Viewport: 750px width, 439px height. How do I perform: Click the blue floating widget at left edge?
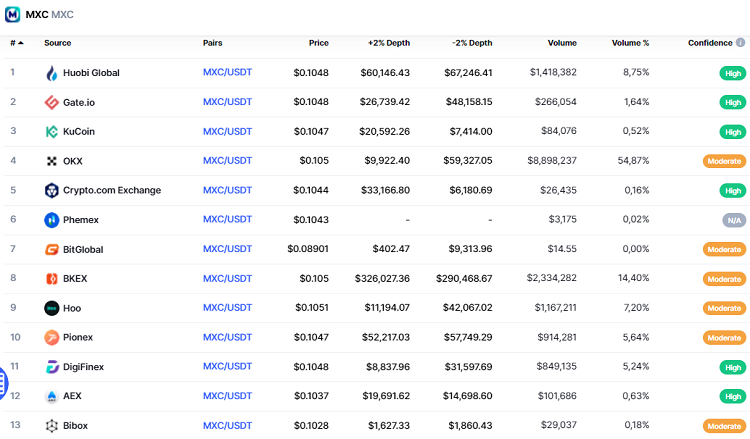click(3, 381)
